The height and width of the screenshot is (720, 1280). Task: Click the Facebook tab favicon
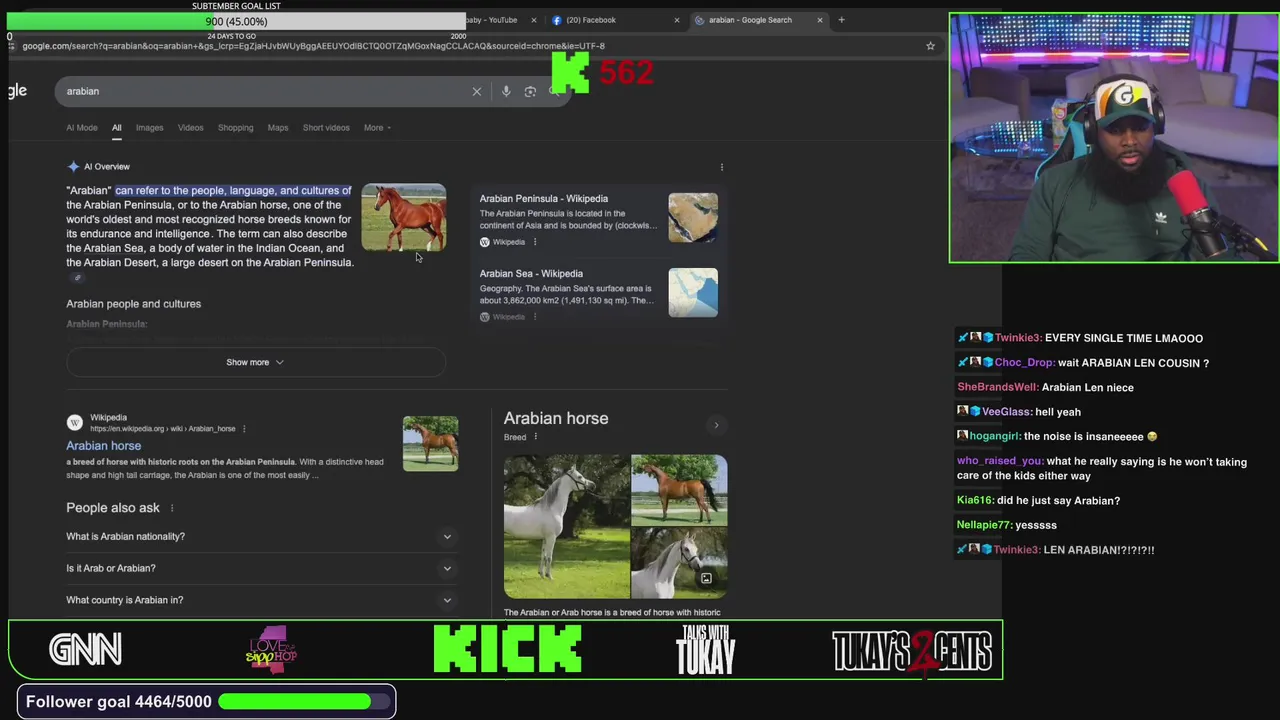557,20
